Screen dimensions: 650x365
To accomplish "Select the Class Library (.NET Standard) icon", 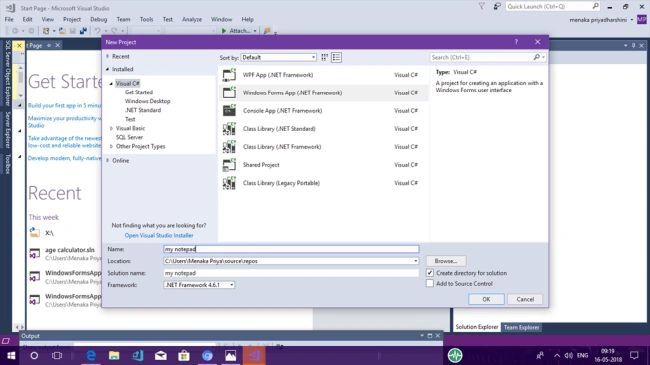I will [x=229, y=129].
